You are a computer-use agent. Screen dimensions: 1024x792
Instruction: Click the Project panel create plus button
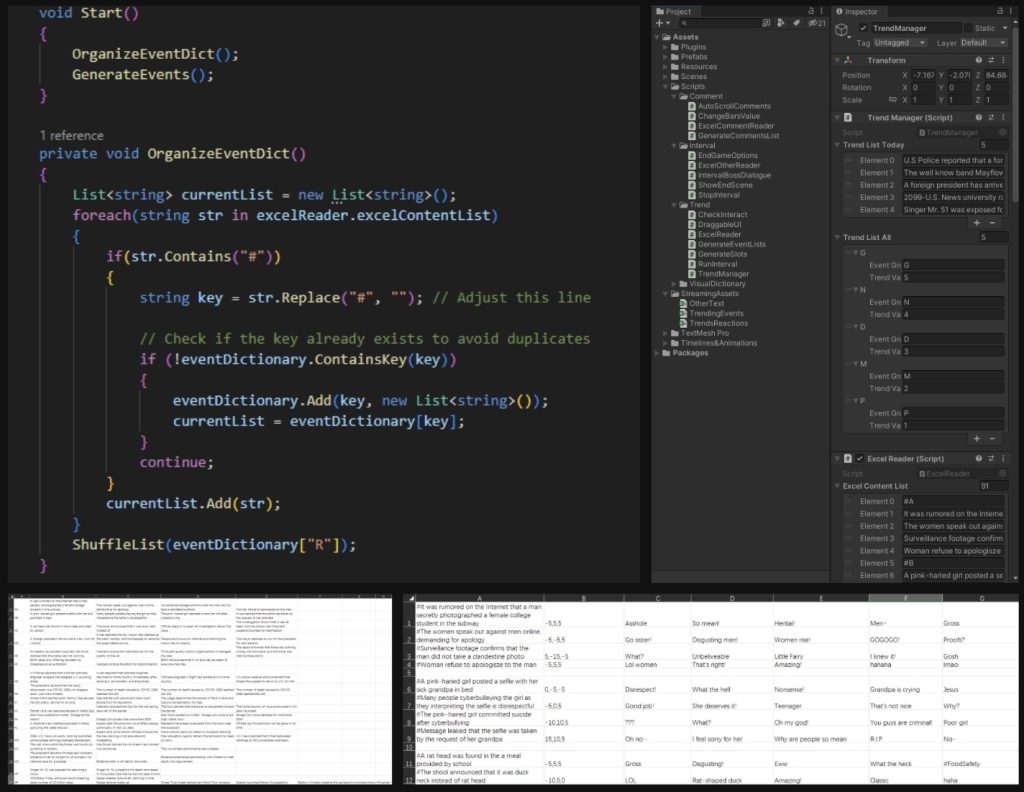click(660, 22)
